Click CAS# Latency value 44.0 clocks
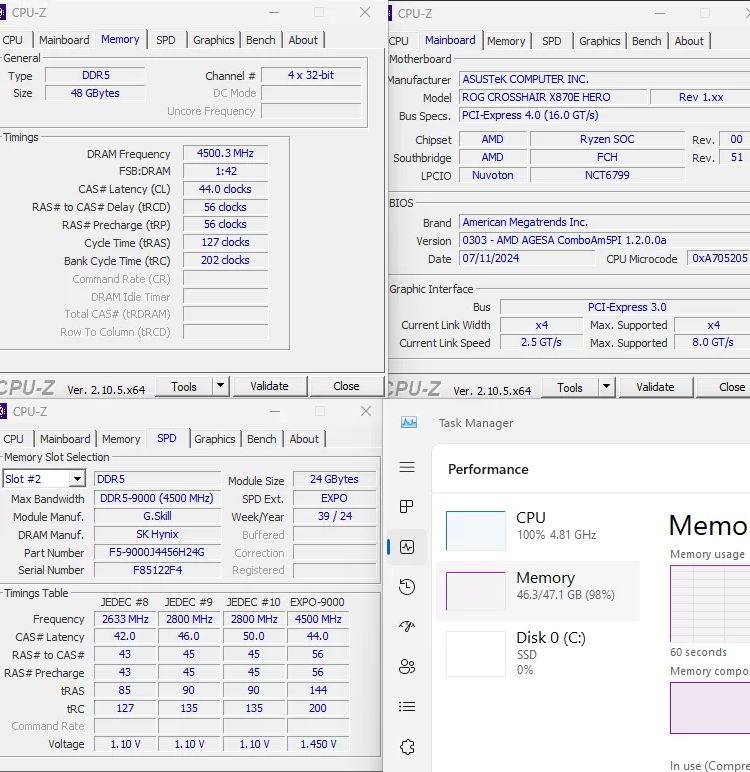Image resolution: width=750 pixels, height=772 pixels. tap(226, 189)
